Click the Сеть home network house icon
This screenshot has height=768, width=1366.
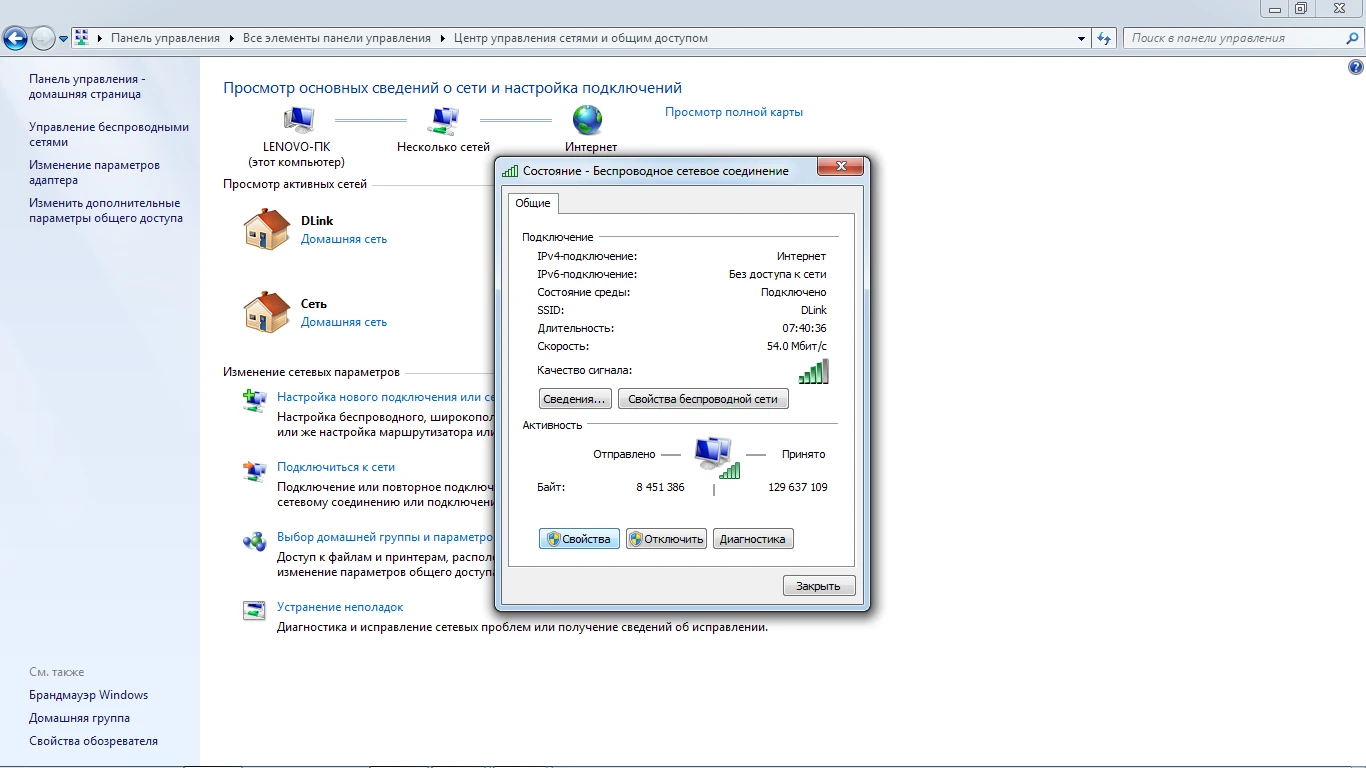click(264, 311)
